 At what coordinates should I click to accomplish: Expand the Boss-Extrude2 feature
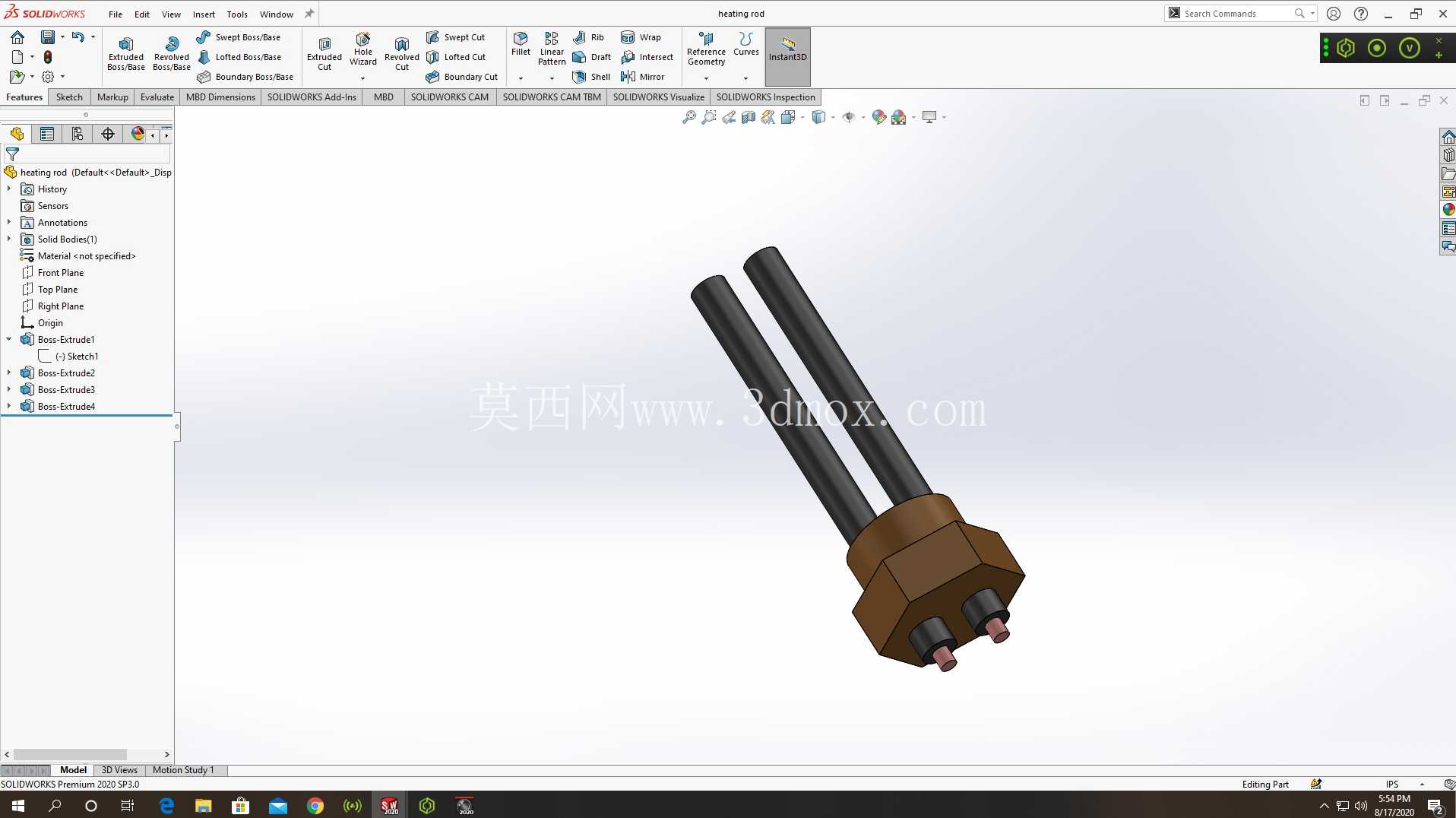(x=9, y=373)
